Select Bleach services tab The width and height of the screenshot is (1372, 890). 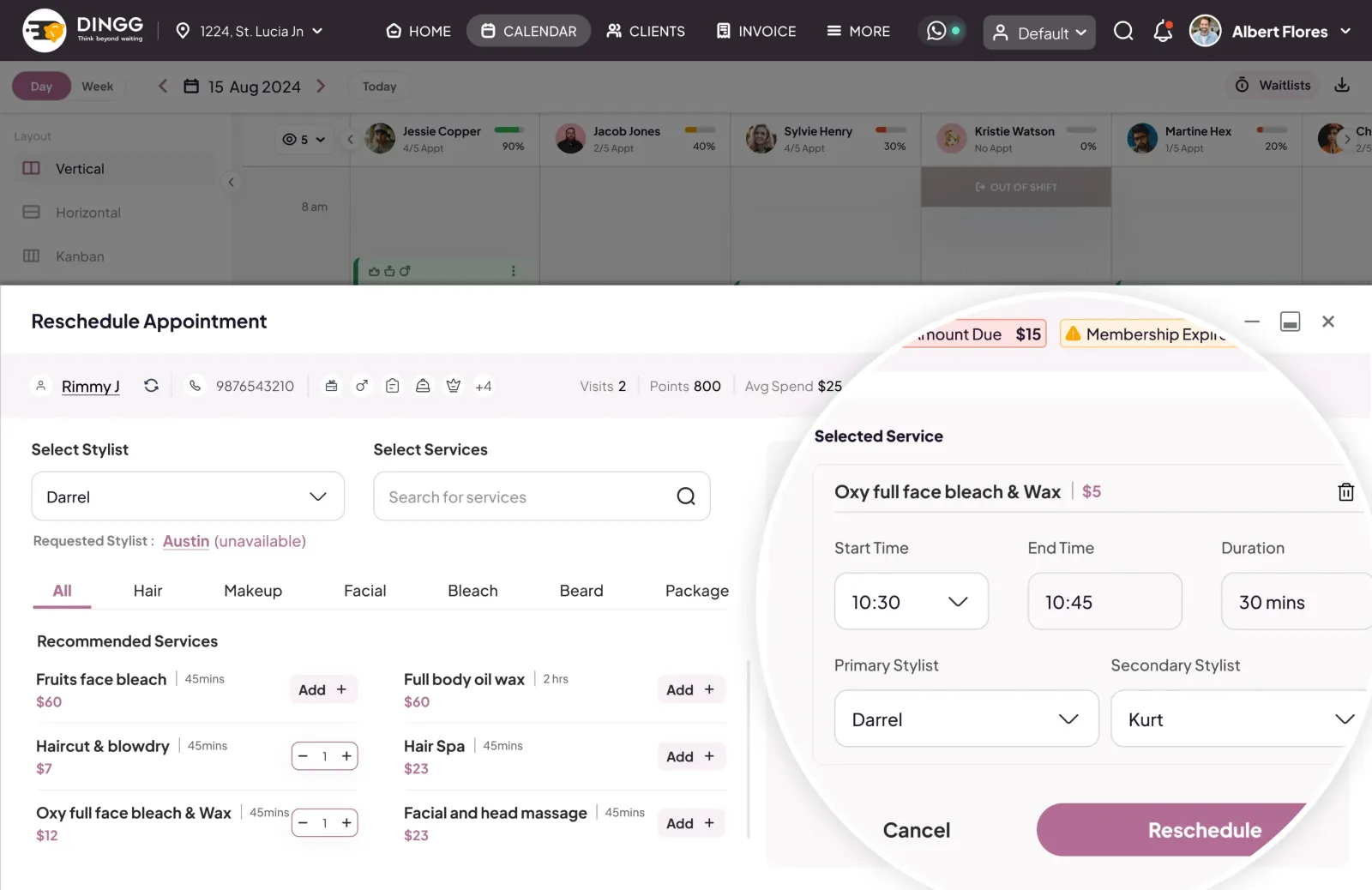(x=472, y=591)
